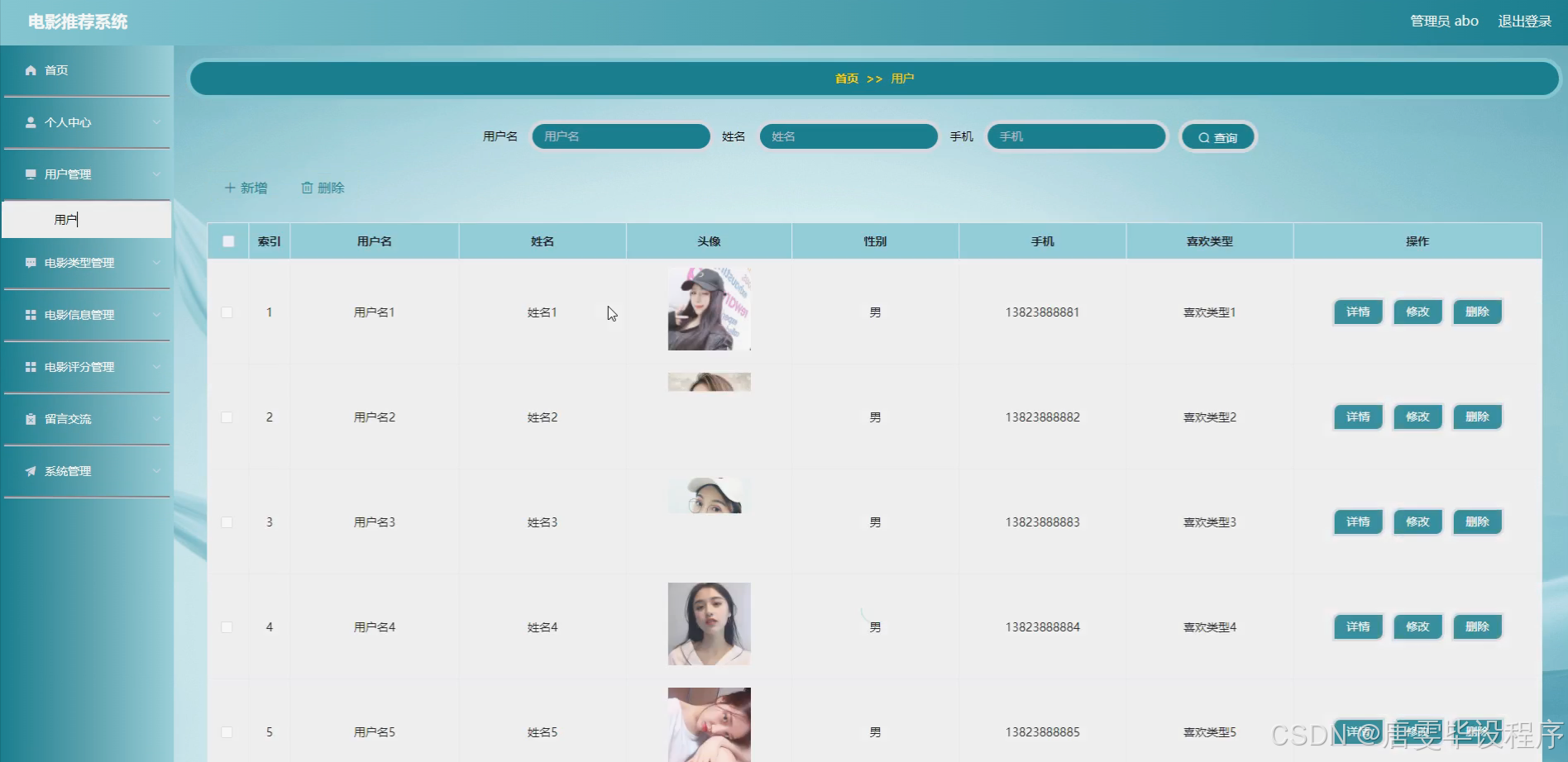Click 详情 for row 用户名1
The width and height of the screenshot is (1568, 762).
[1358, 312]
